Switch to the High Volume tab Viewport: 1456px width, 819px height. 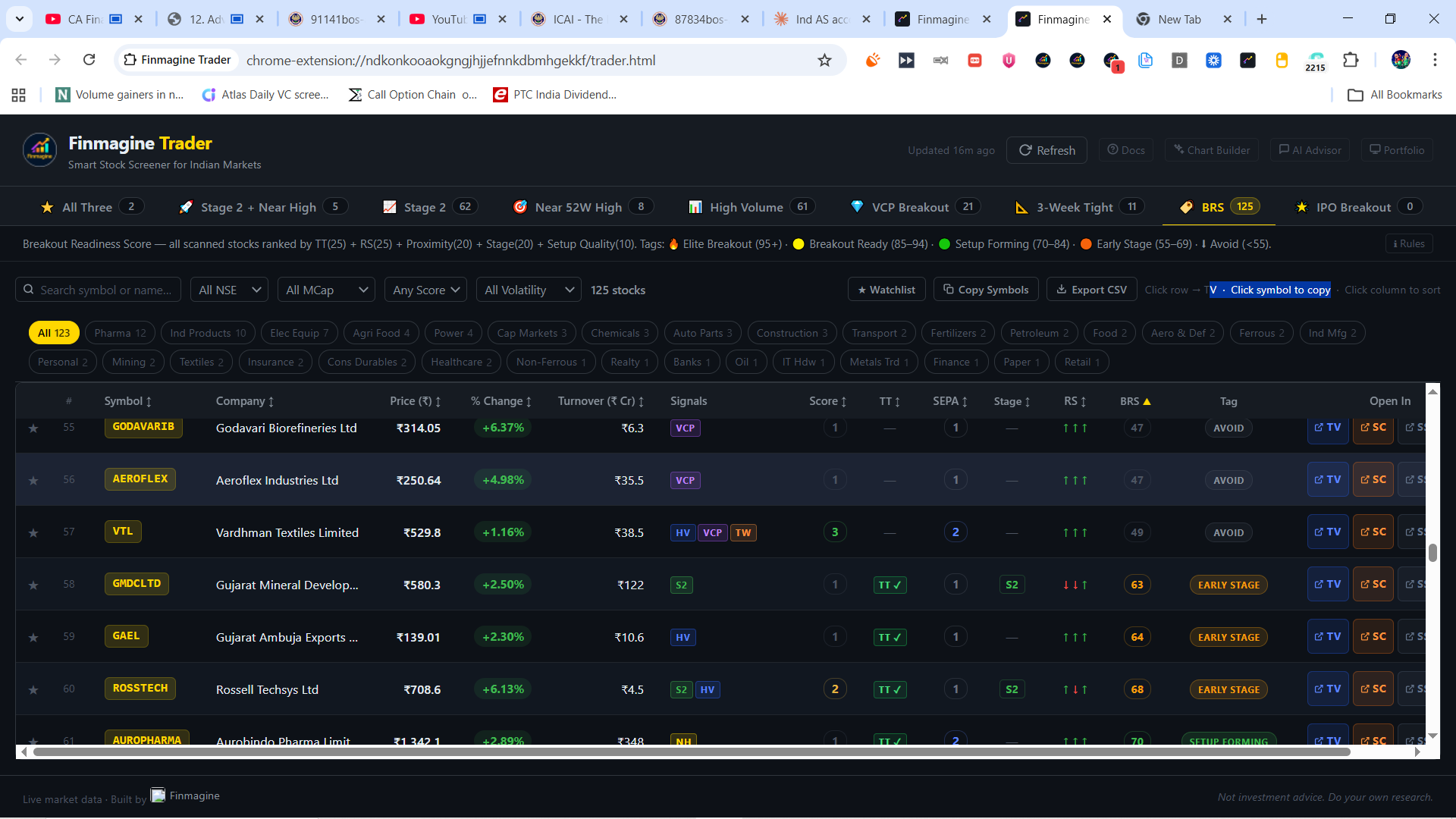[752, 207]
